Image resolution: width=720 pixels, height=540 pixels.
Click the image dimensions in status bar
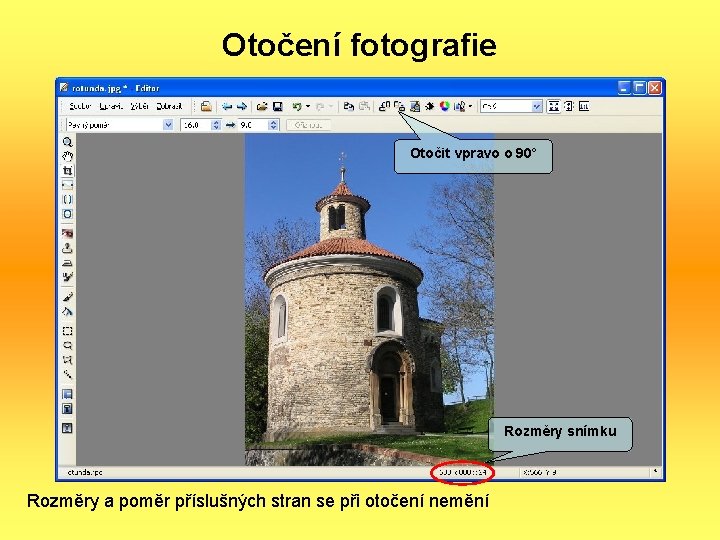point(462,472)
